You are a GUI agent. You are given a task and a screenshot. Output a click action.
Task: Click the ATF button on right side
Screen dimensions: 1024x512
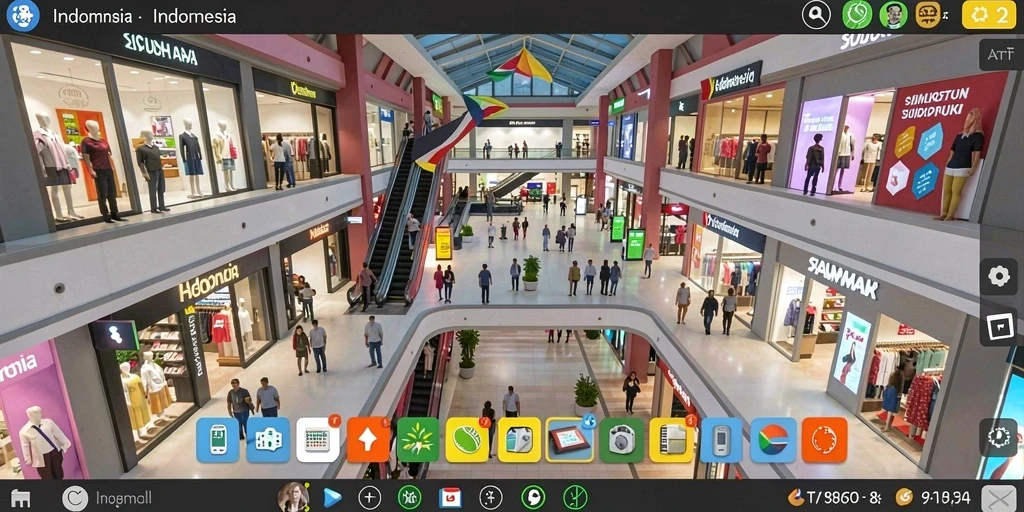pos(1000,55)
